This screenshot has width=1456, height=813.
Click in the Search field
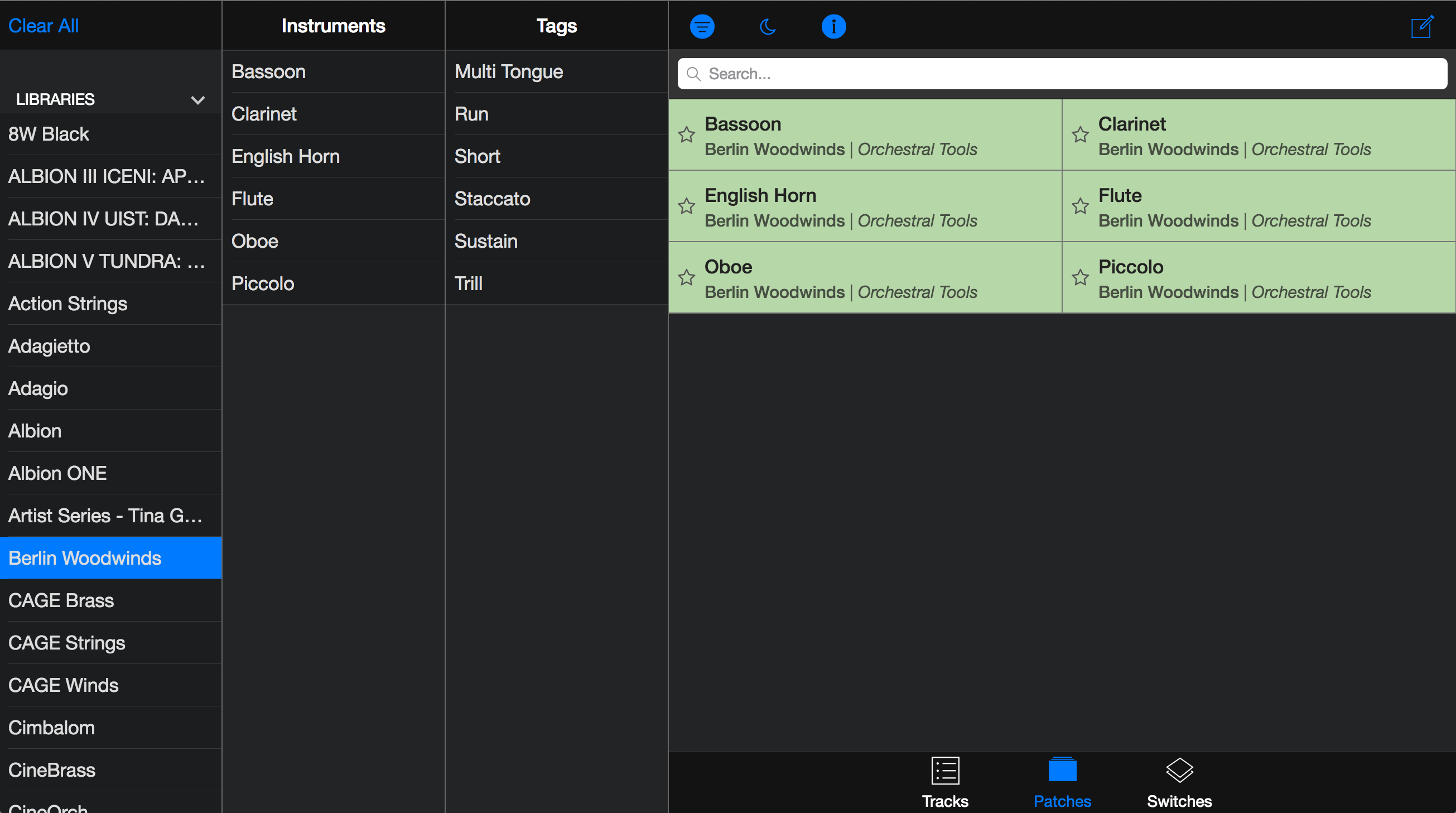(1062, 74)
